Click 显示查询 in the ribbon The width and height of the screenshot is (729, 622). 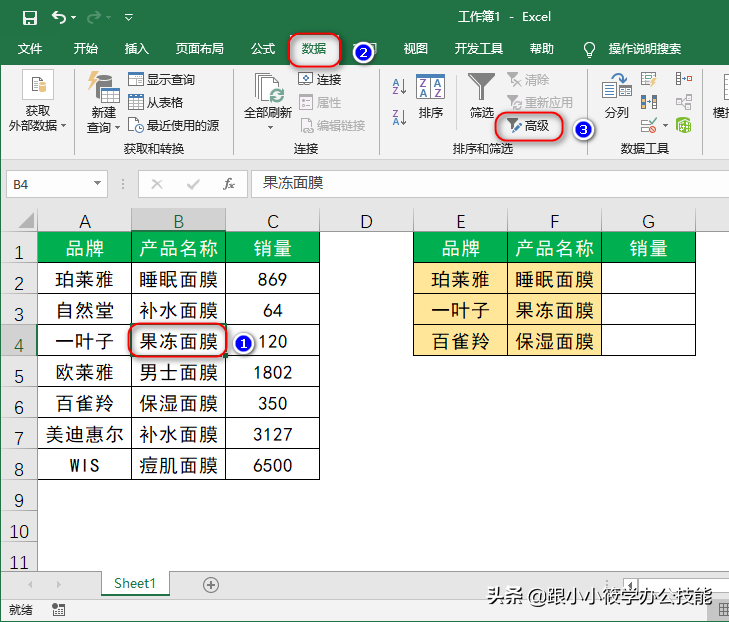[161, 79]
